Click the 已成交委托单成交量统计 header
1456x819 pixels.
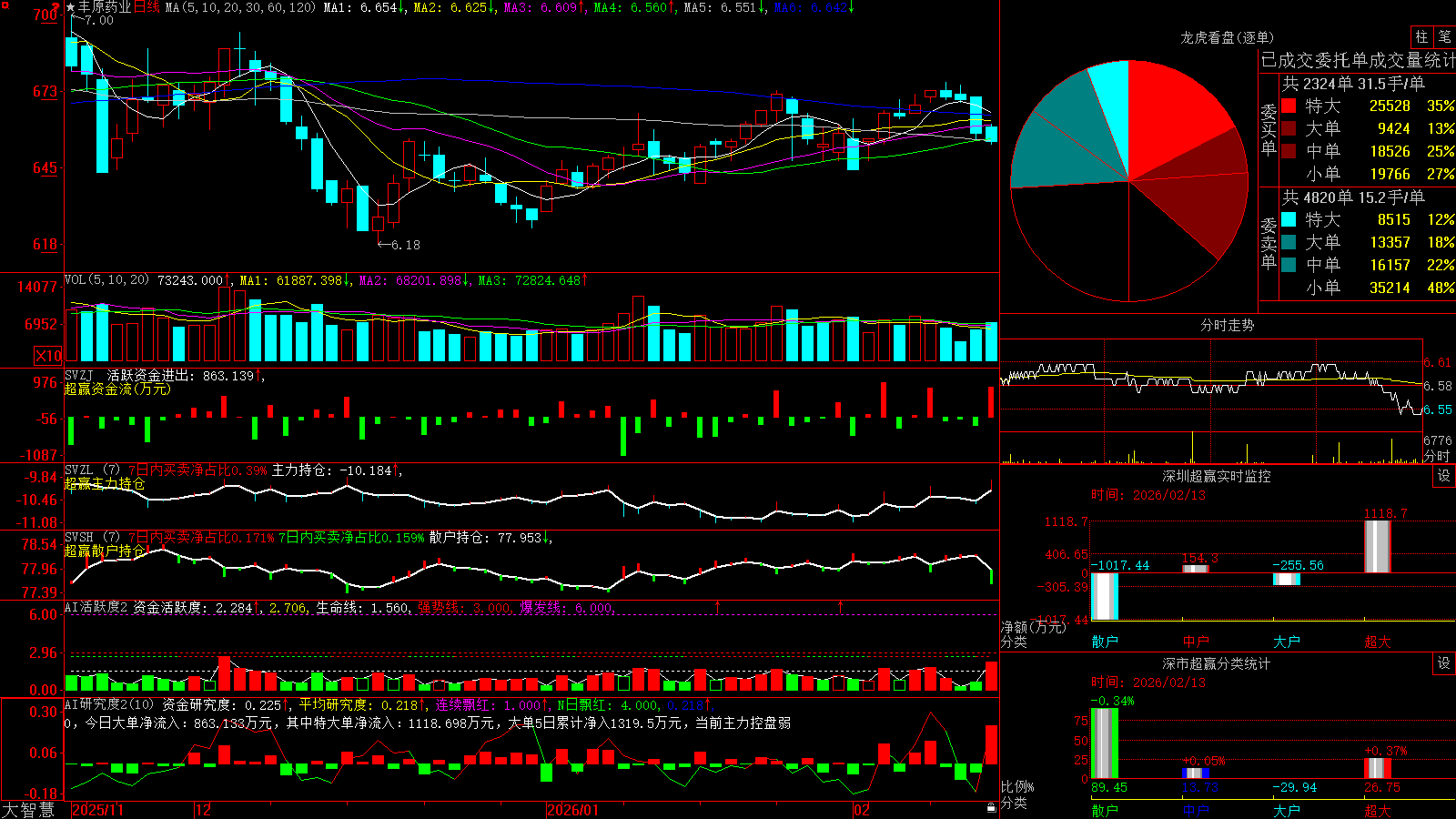1358,60
